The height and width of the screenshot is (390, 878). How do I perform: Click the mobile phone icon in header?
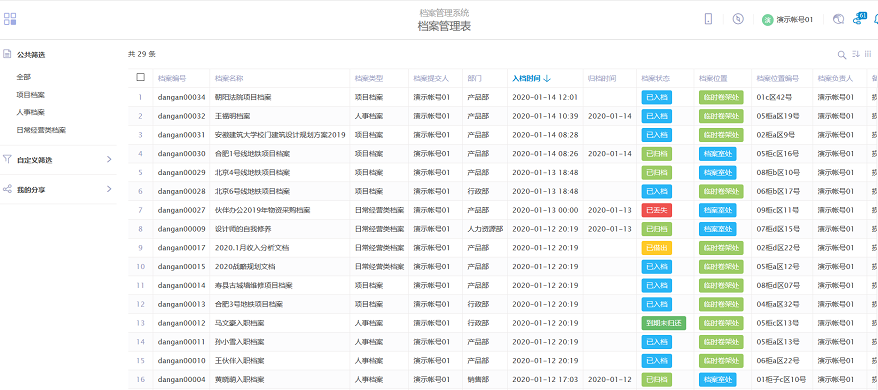coord(708,19)
